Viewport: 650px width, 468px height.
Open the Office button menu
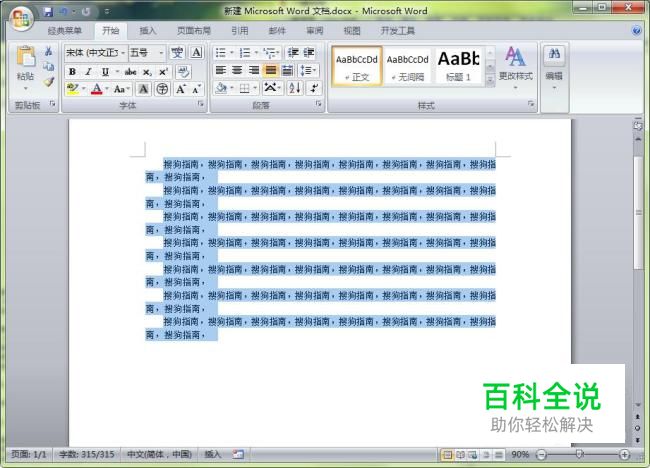[x=22, y=19]
